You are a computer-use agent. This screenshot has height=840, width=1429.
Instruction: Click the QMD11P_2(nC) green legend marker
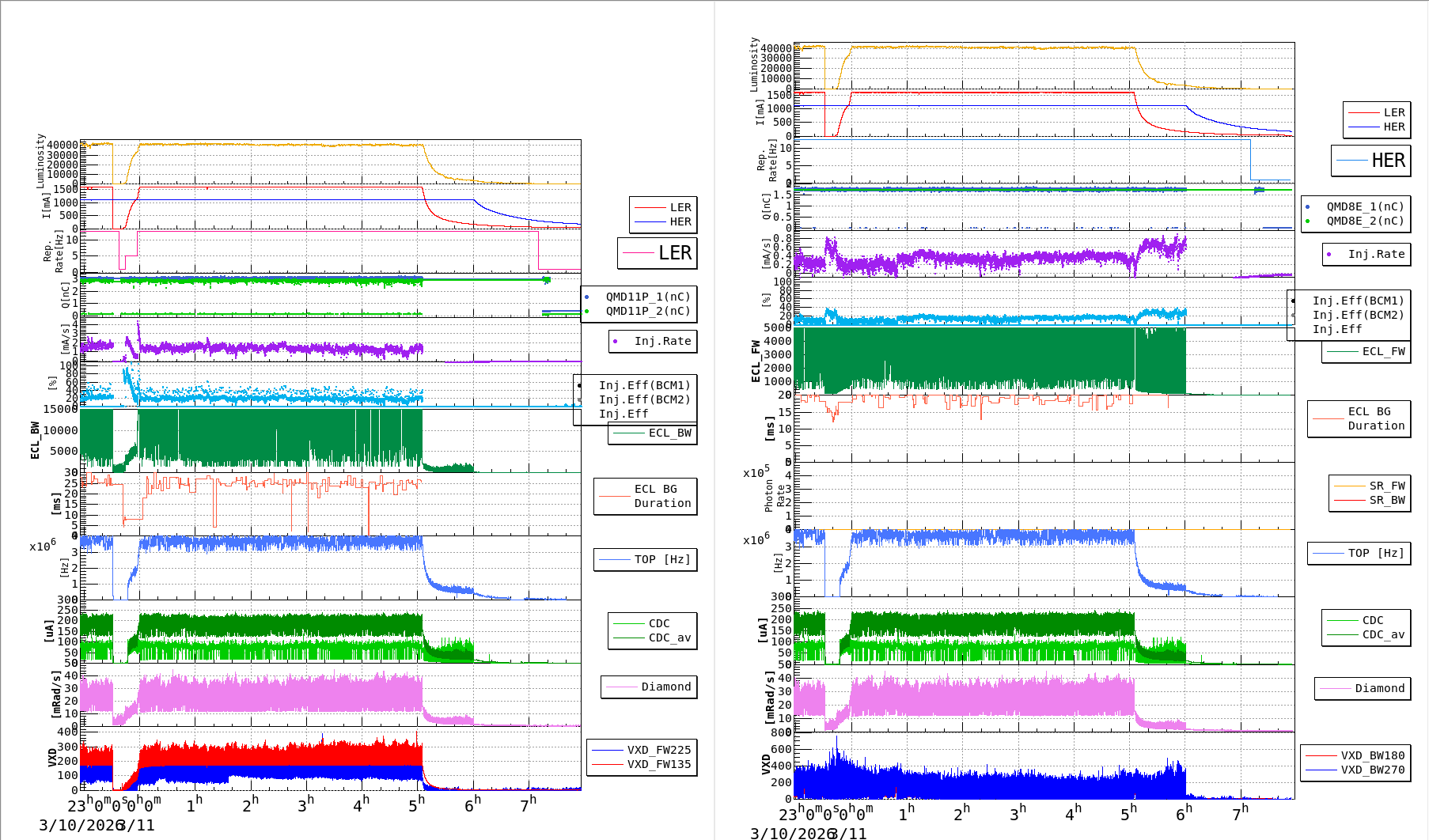click(586, 312)
